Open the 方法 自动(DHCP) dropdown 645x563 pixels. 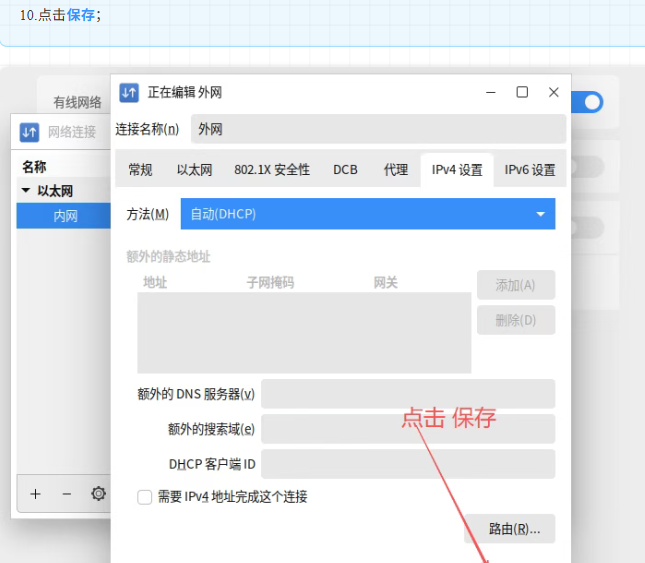click(x=367, y=214)
